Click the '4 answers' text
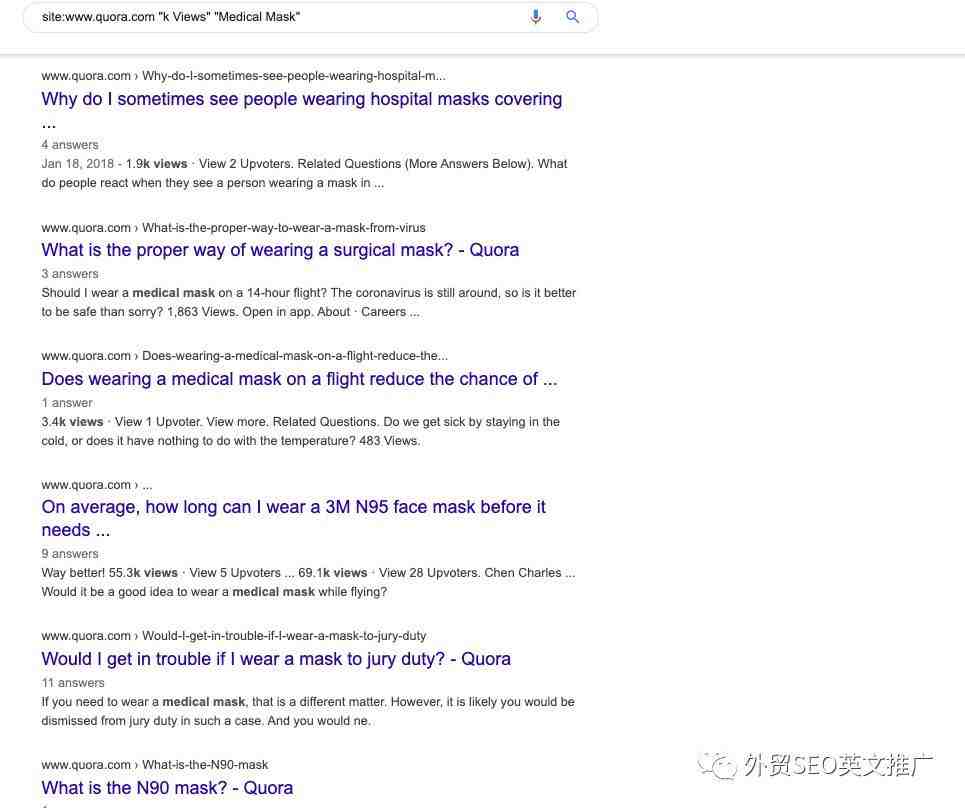Image resolution: width=965 pixels, height=808 pixels. [x=70, y=145]
